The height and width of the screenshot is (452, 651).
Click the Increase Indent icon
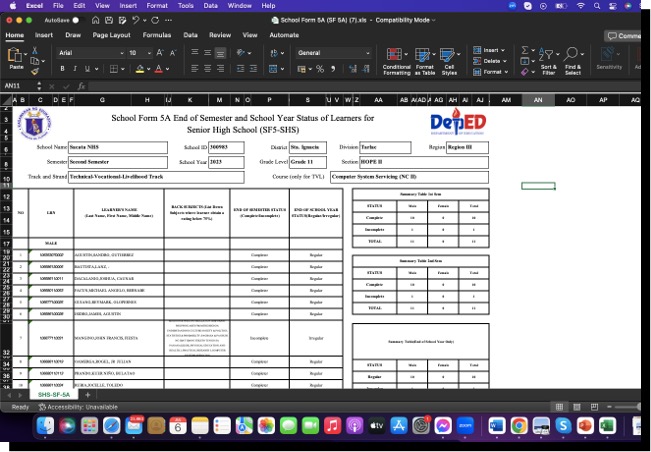[x=253, y=68]
